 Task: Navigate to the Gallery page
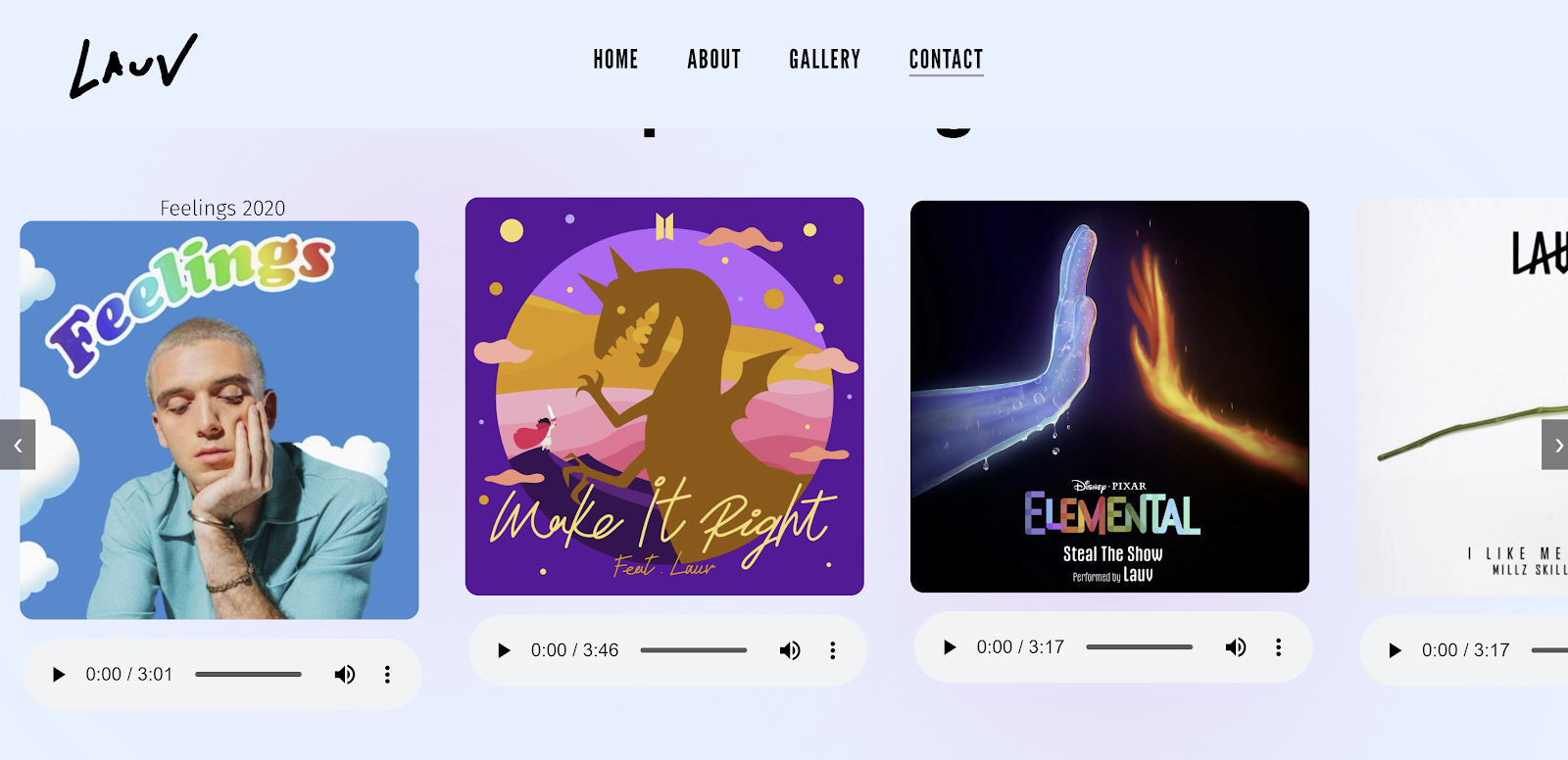(825, 60)
